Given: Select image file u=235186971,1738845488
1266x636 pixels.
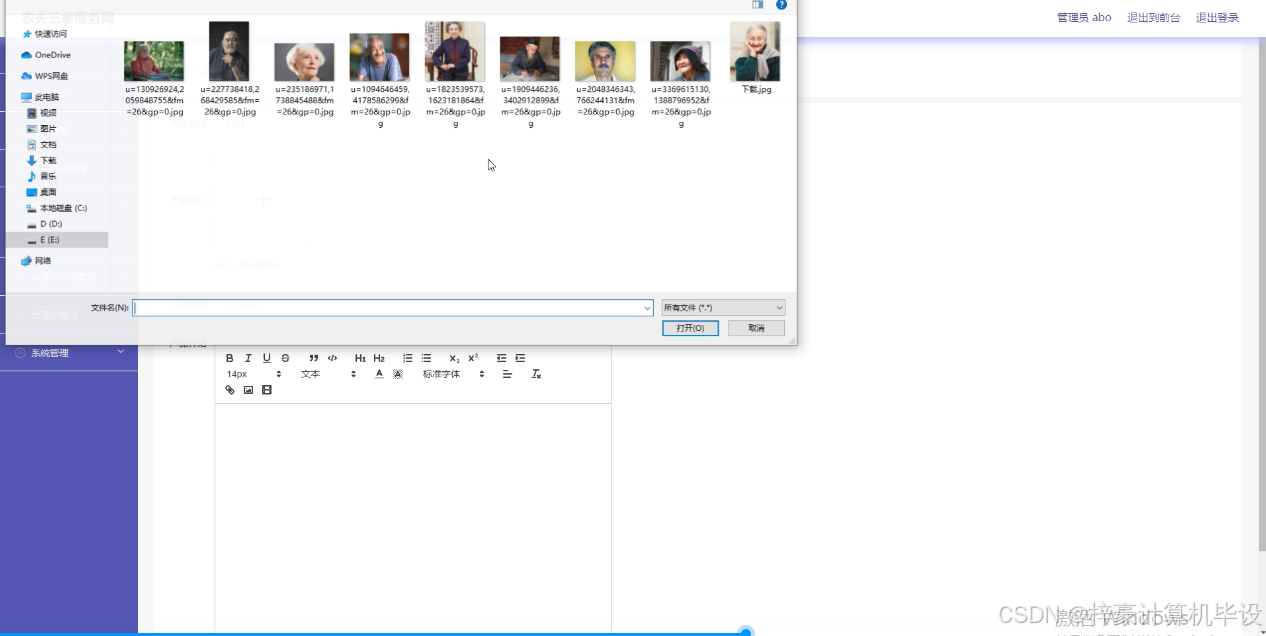Looking at the screenshot, I should 304,80.
